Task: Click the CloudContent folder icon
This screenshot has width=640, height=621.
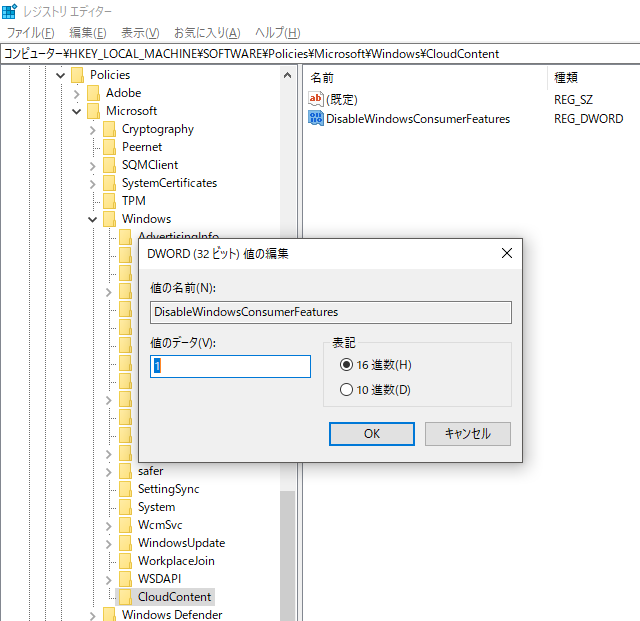Action: [x=125, y=597]
